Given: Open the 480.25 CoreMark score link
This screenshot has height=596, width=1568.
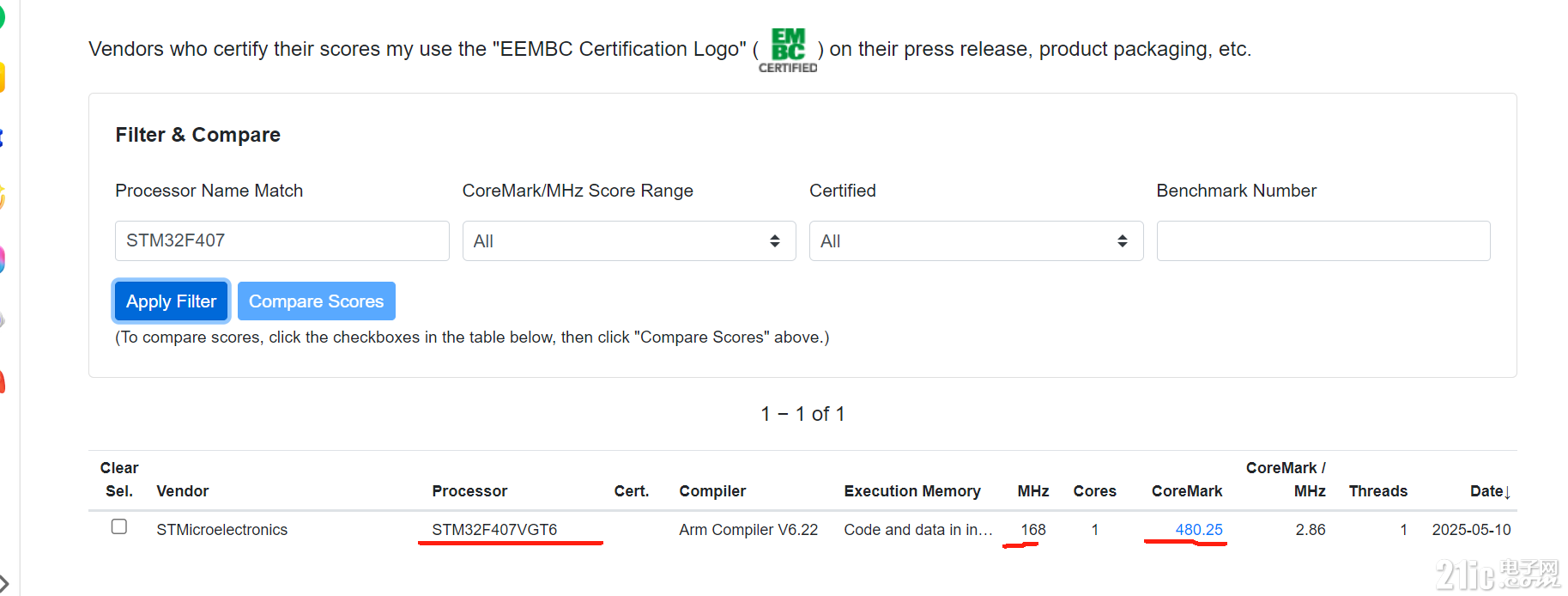Looking at the screenshot, I should pos(1199,530).
